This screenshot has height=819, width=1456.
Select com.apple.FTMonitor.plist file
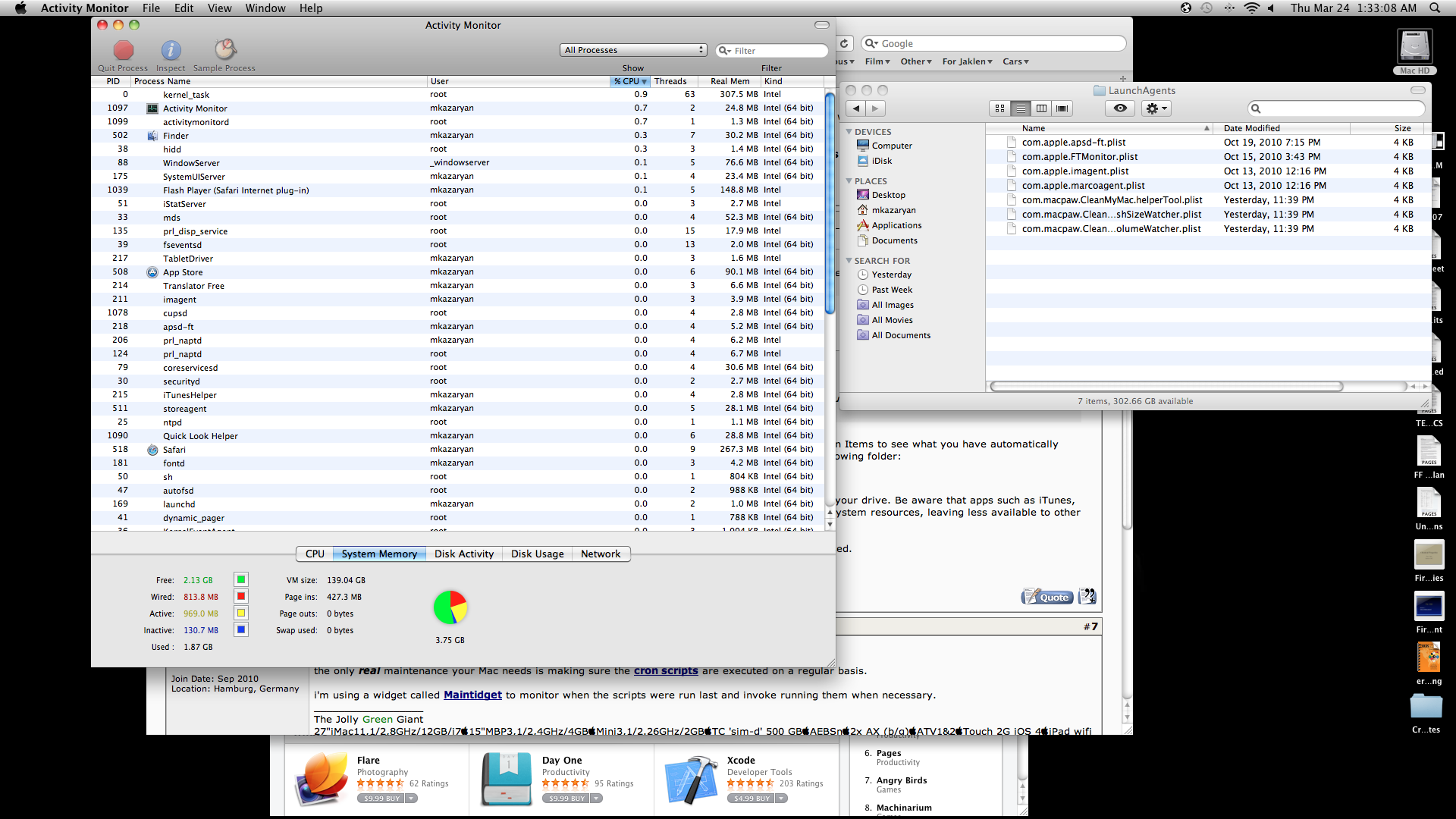click(x=1079, y=157)
